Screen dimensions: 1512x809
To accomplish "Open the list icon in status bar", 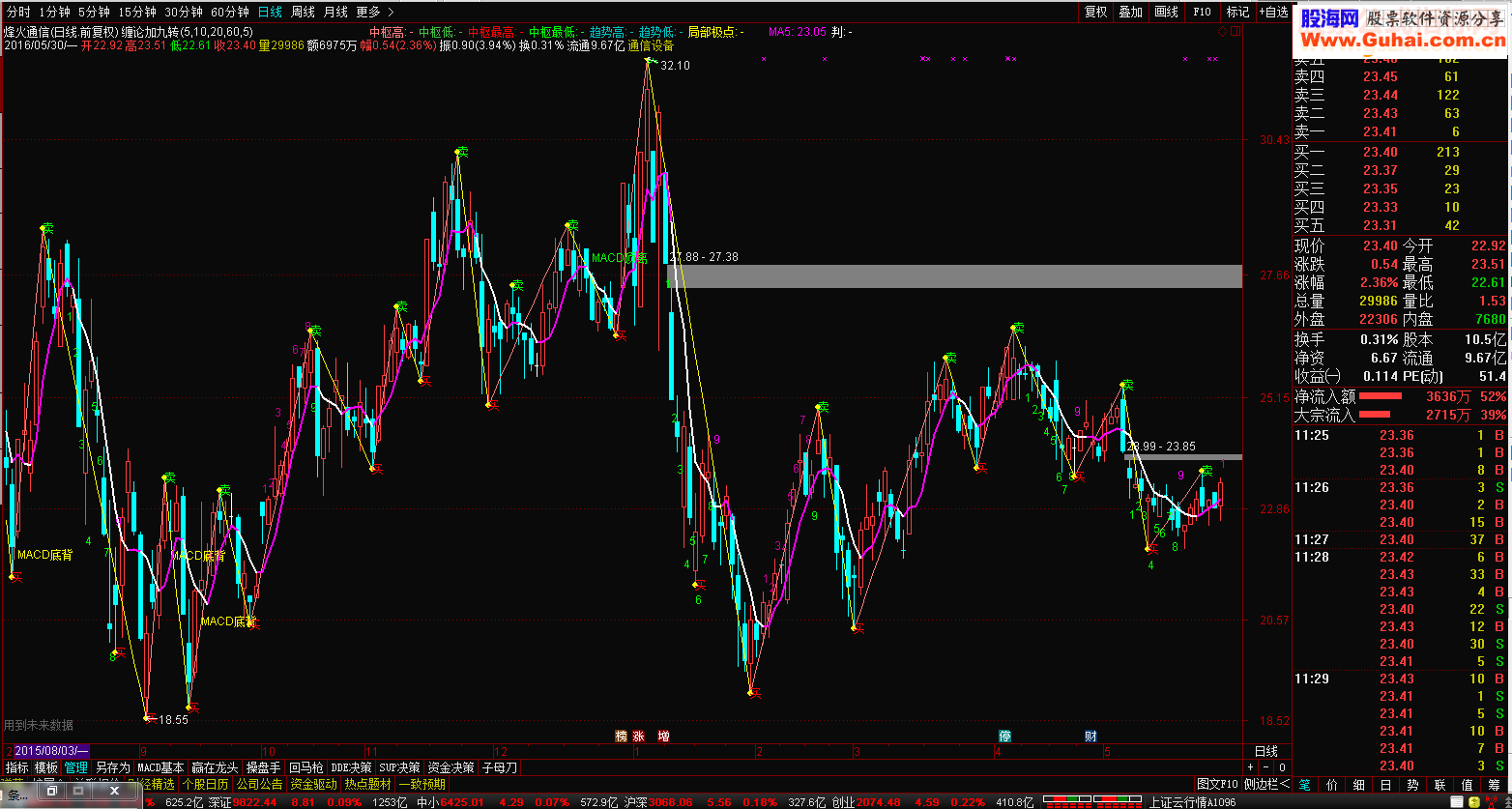I will click(x=1457, y=801).
